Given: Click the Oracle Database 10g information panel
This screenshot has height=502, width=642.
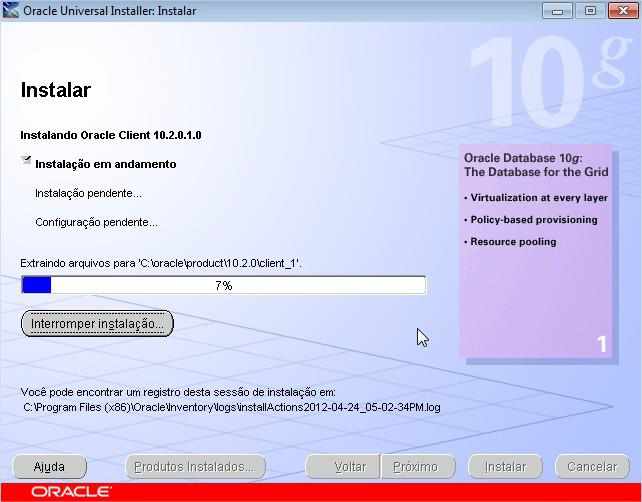Looking at the screenshot, I should point(536,251).
